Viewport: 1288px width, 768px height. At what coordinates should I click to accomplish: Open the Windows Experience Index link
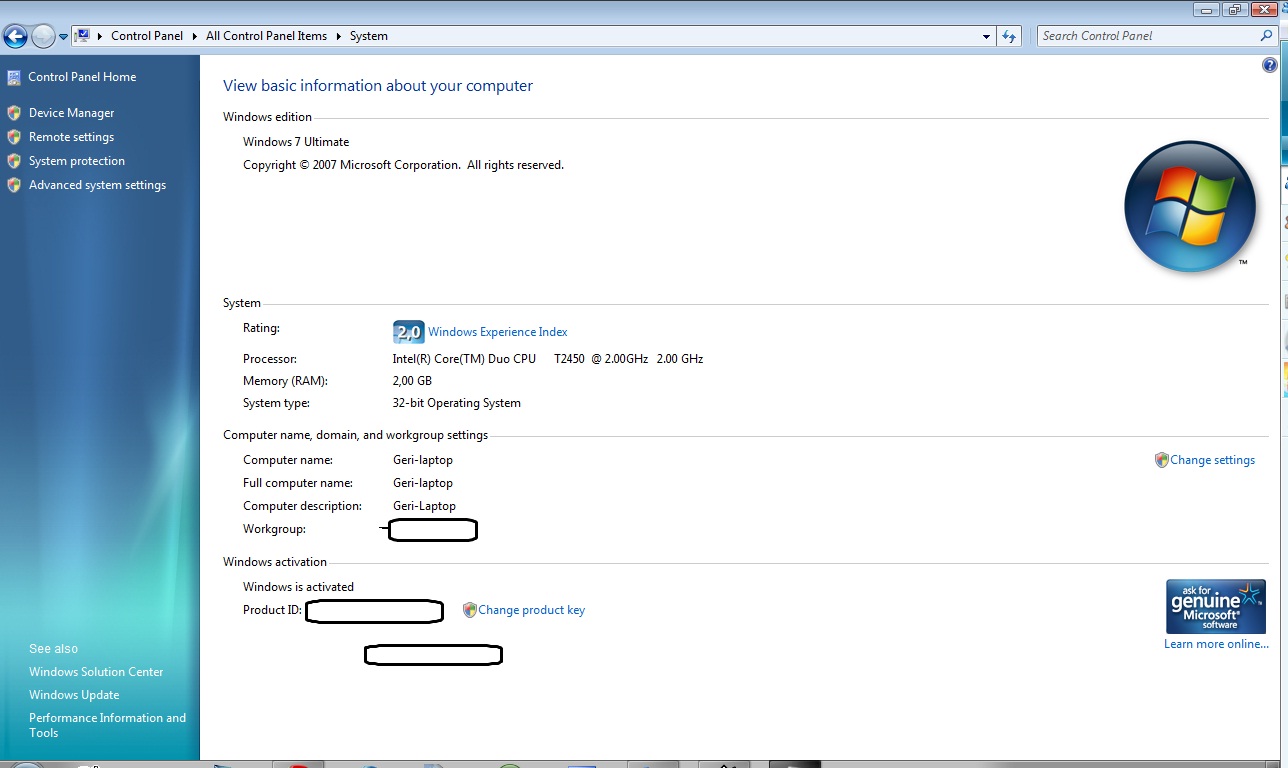(497, 332)
